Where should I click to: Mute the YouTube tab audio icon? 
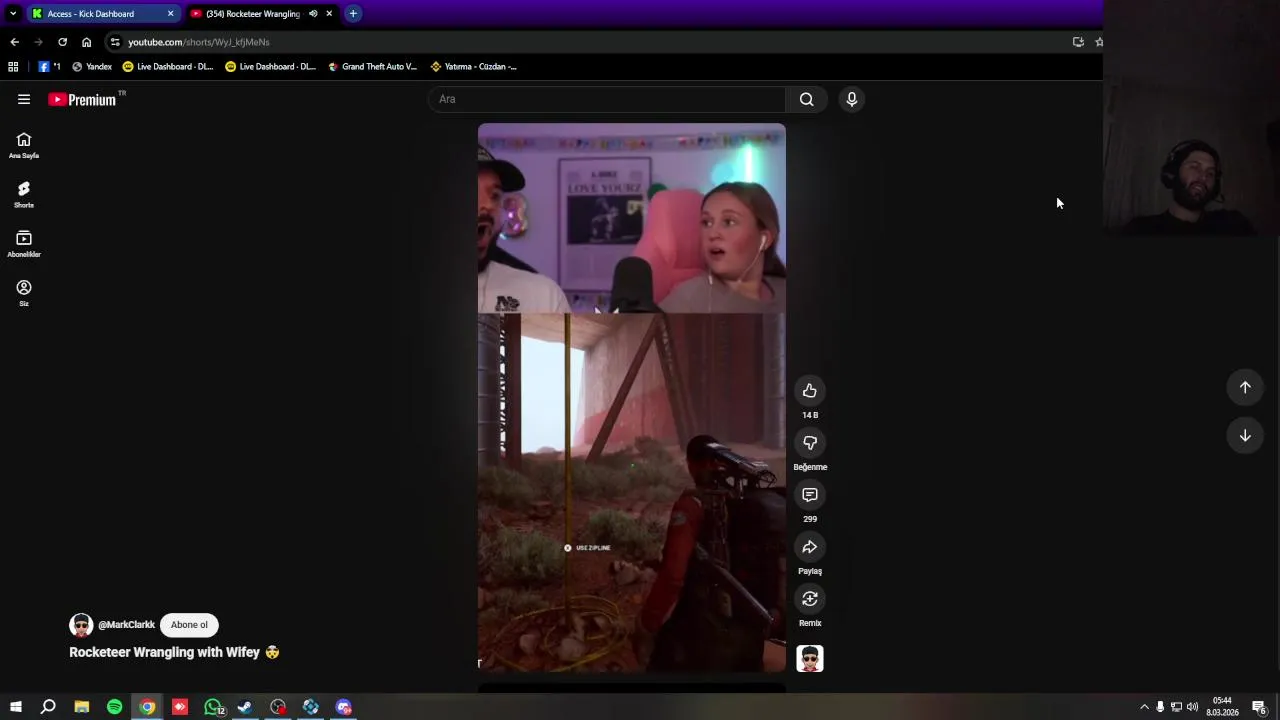[x=313, y=14]
